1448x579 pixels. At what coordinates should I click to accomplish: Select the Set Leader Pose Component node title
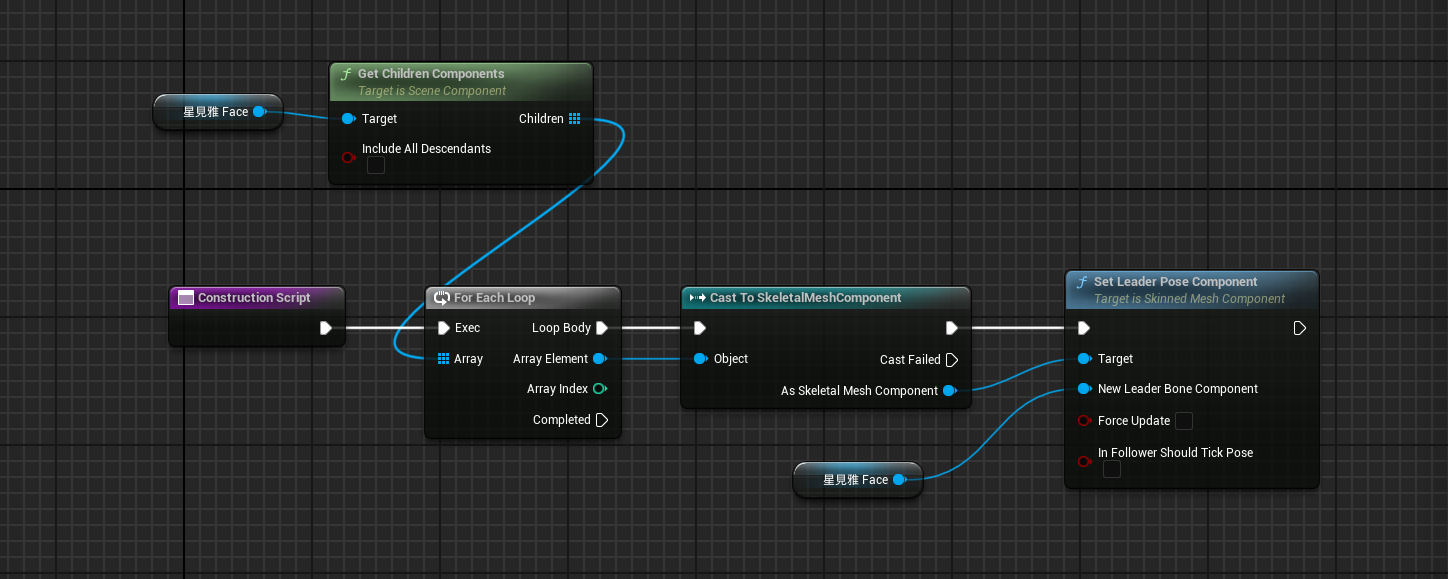1175,282
